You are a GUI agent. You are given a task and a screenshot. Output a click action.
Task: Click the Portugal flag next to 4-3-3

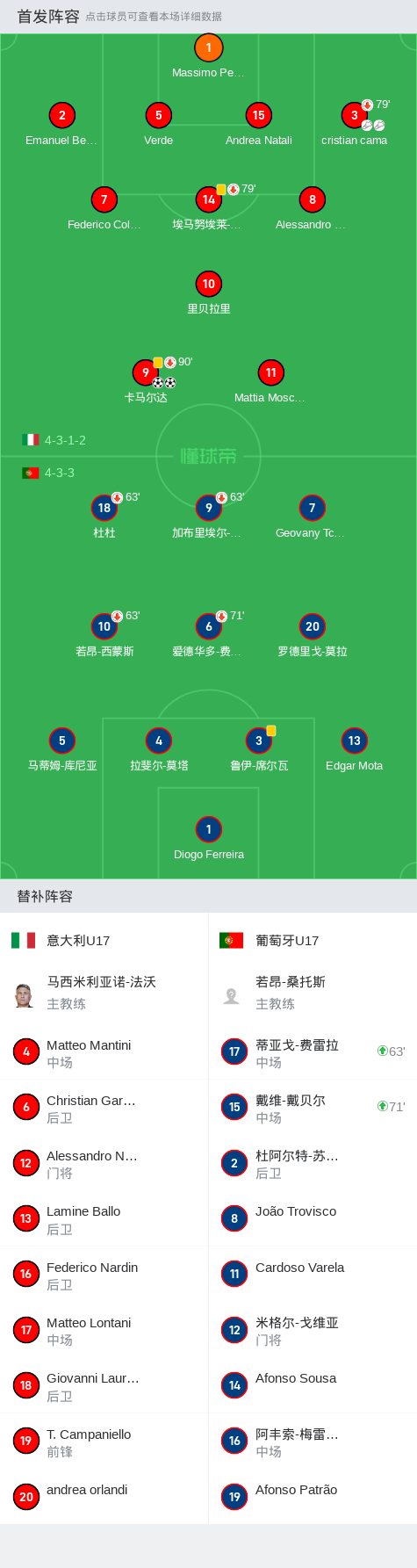(30, 473)
